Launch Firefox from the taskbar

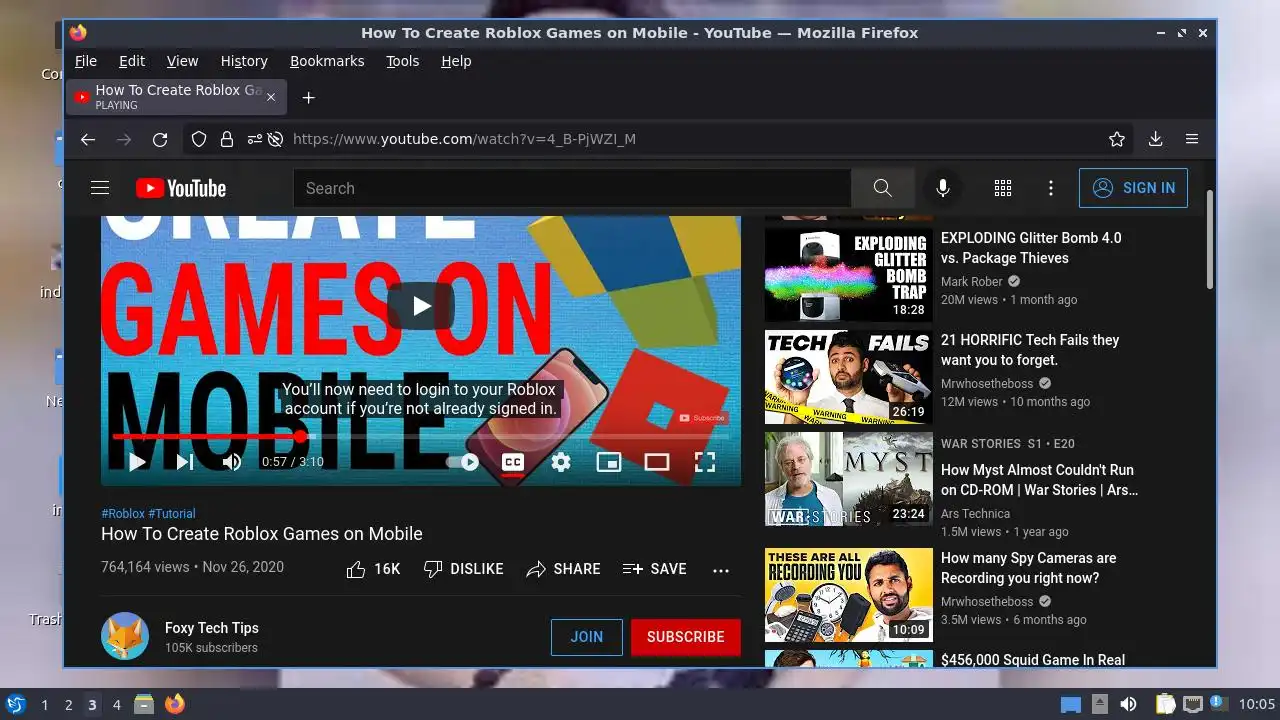pos(175,704)
